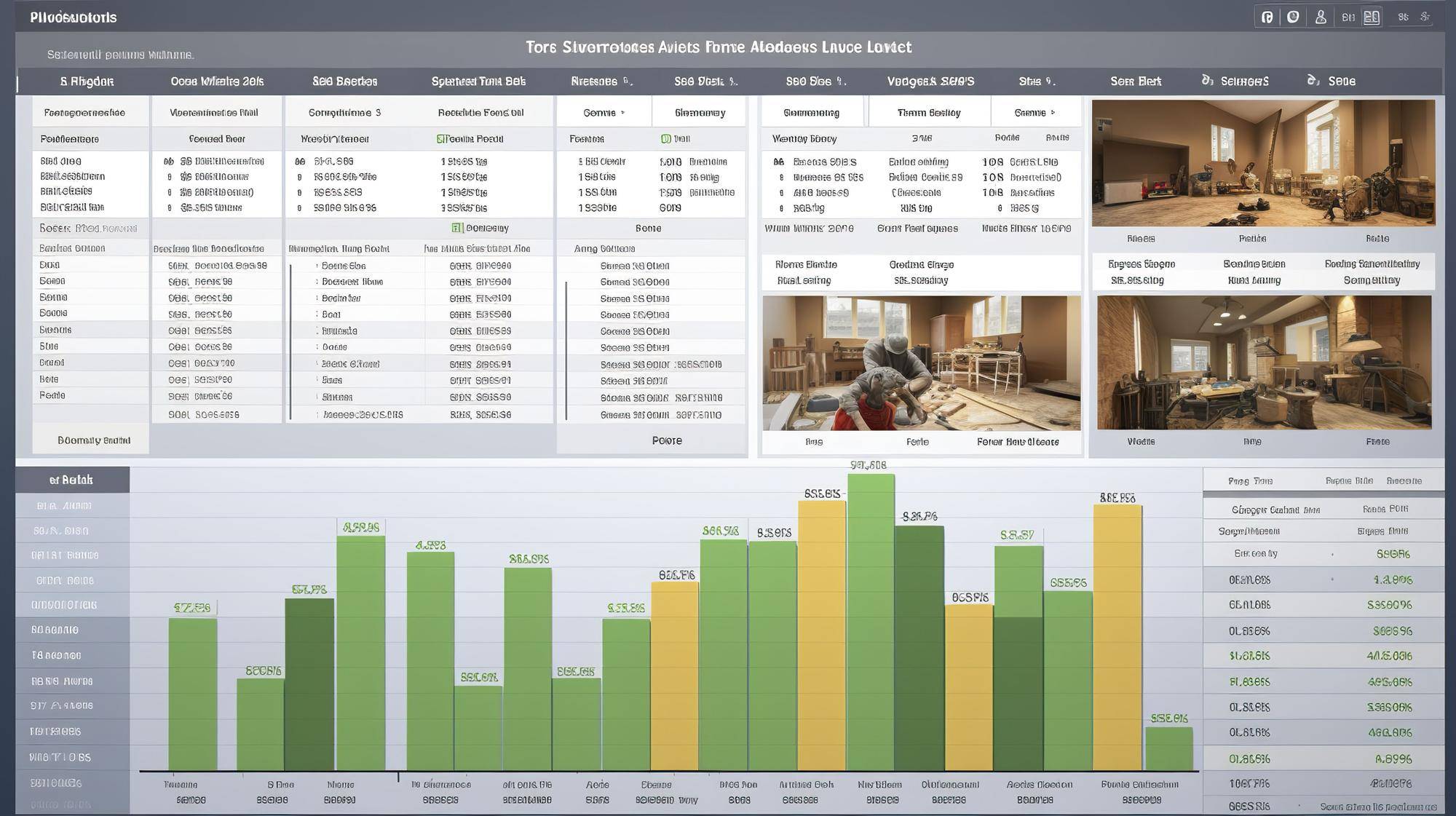
Task: Click the 'Poore' button below the table
Action: click(667, 440)
